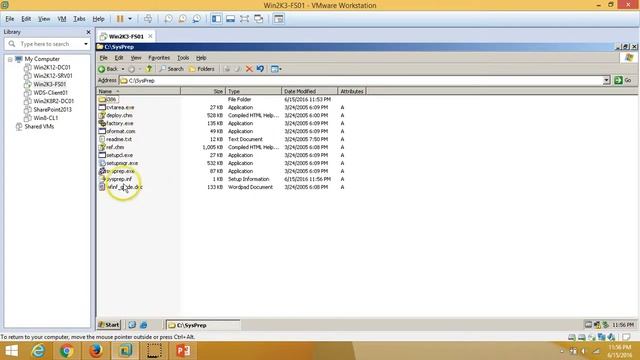640x360 pixels.
Task: Open Chrome from the host taskbar
Action: [x=67, y=351]
